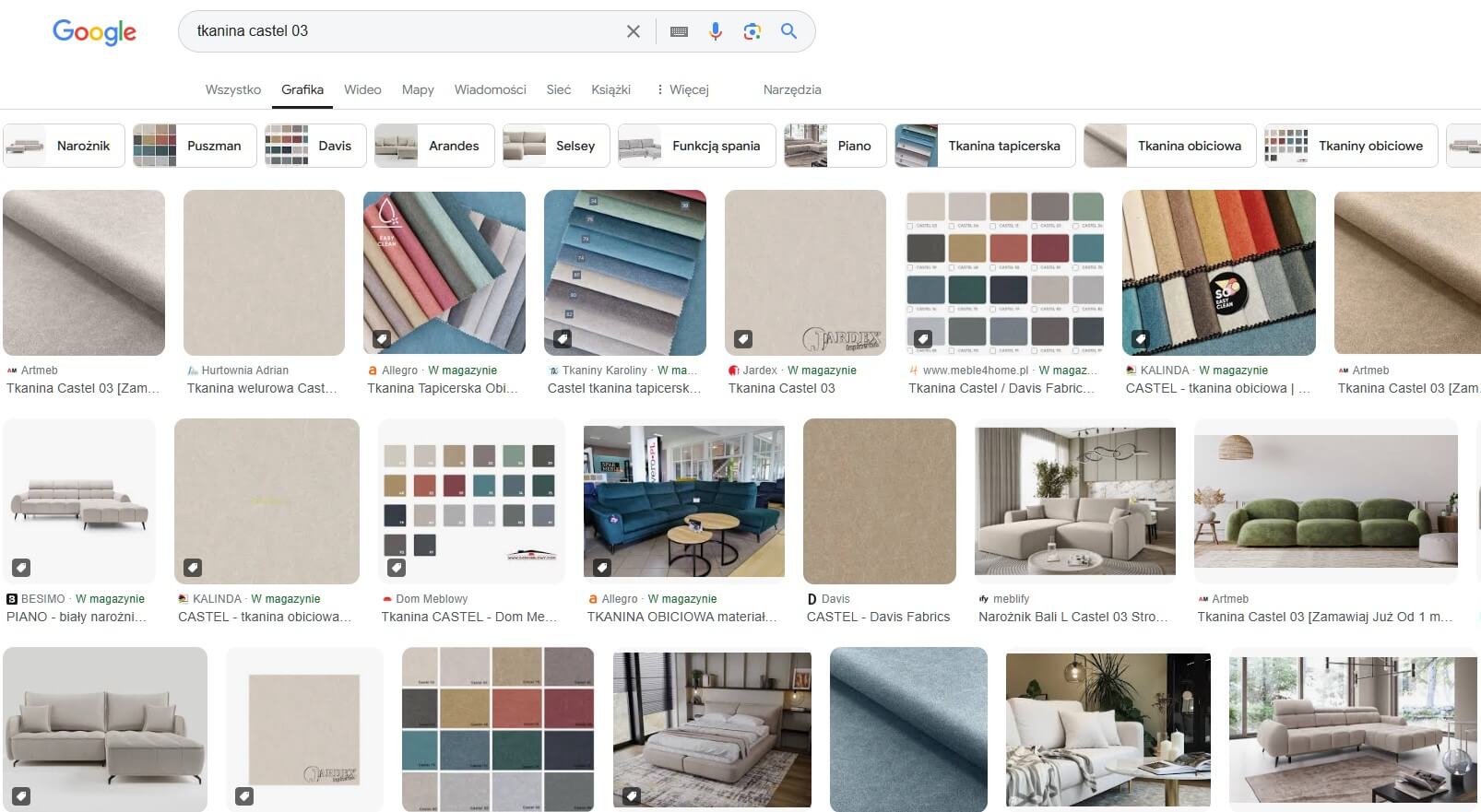Open link CASTEL - Davis Fabrics
Image resolution: width=1481 pixels, height=812 pixels.
pyautogui.click(x=878, y=617)
